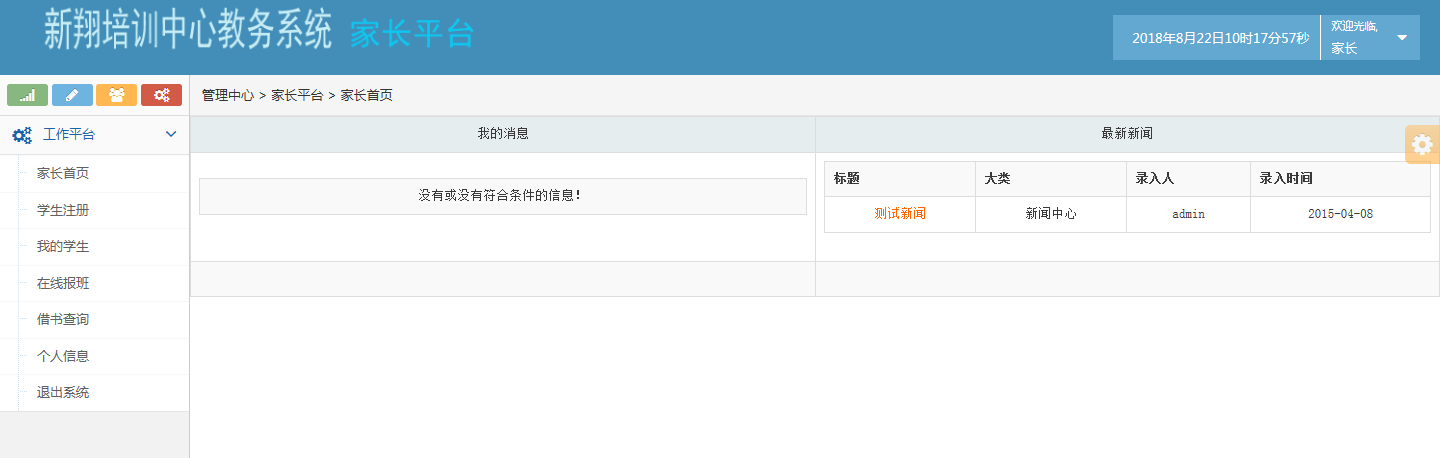Viewport: 1440px width, 458px height.
Task: Click the red gears shortcut button
Action: click(161, 95)
